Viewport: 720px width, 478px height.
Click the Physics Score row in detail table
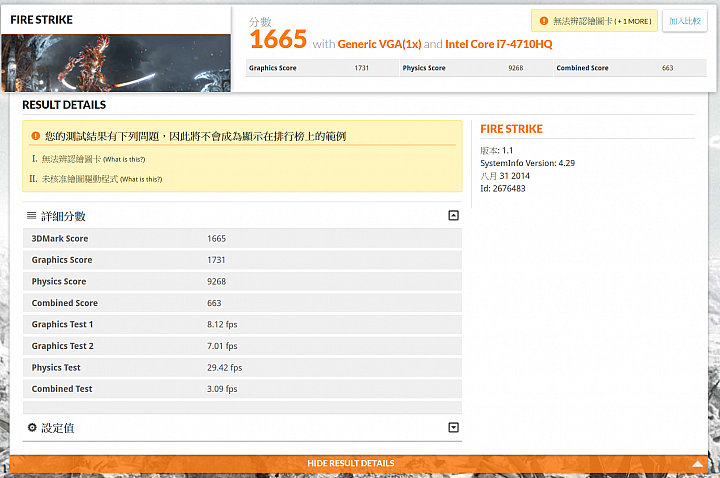pyautogui.click(x=242, y=281)
